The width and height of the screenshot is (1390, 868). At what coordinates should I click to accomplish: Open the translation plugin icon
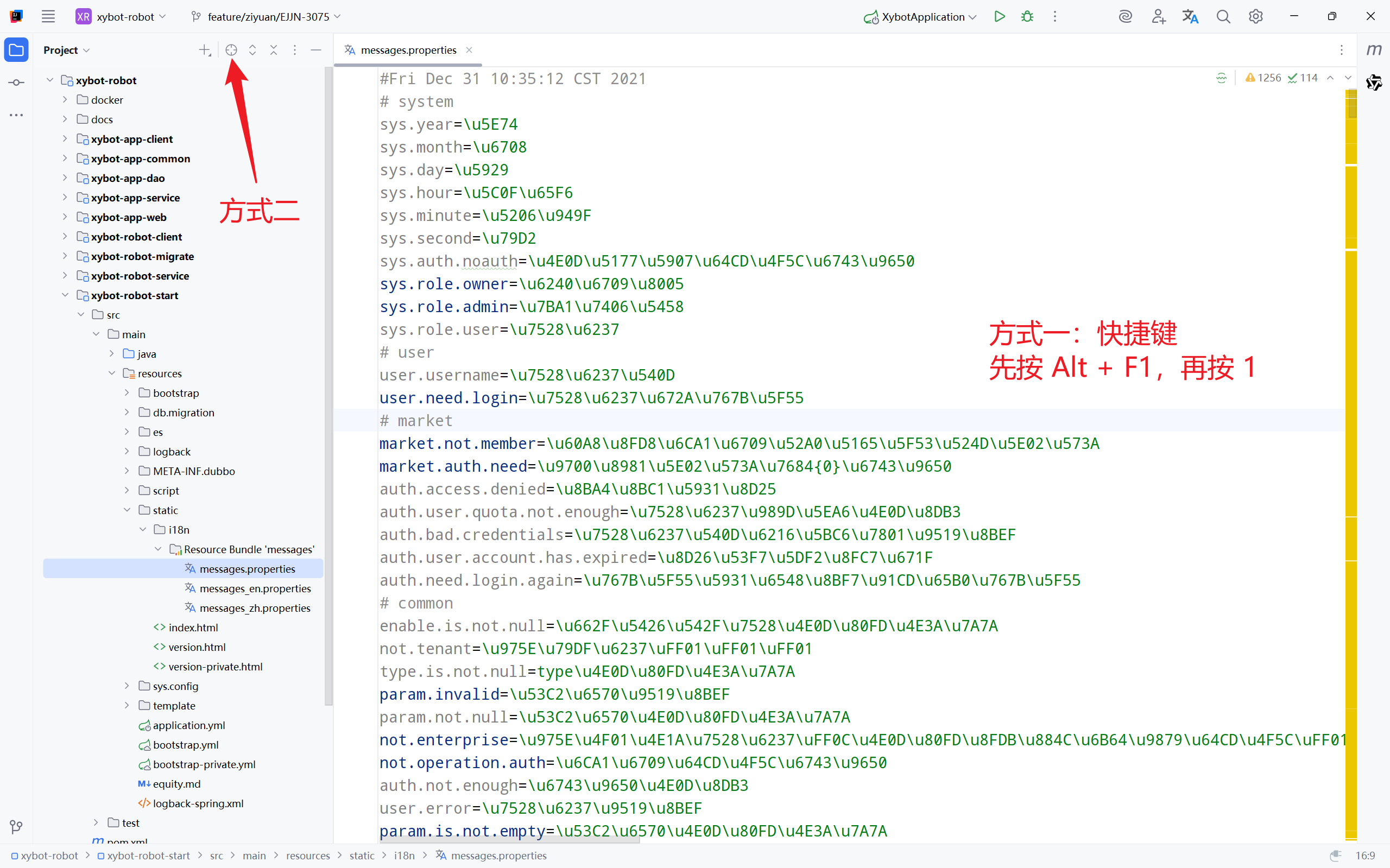click(1190, 17)
